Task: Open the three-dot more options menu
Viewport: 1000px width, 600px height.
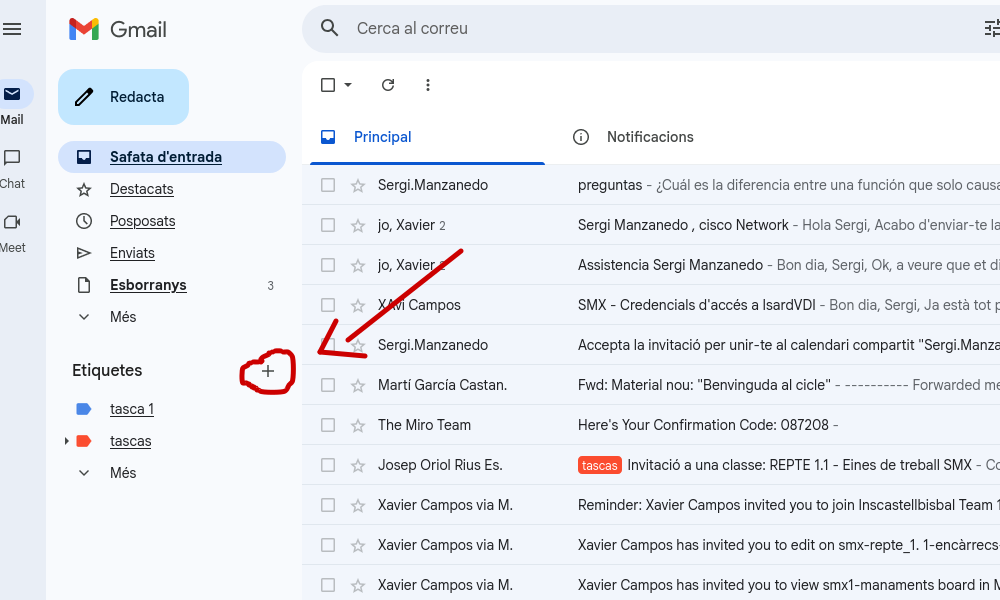Action: coord(428,85)
